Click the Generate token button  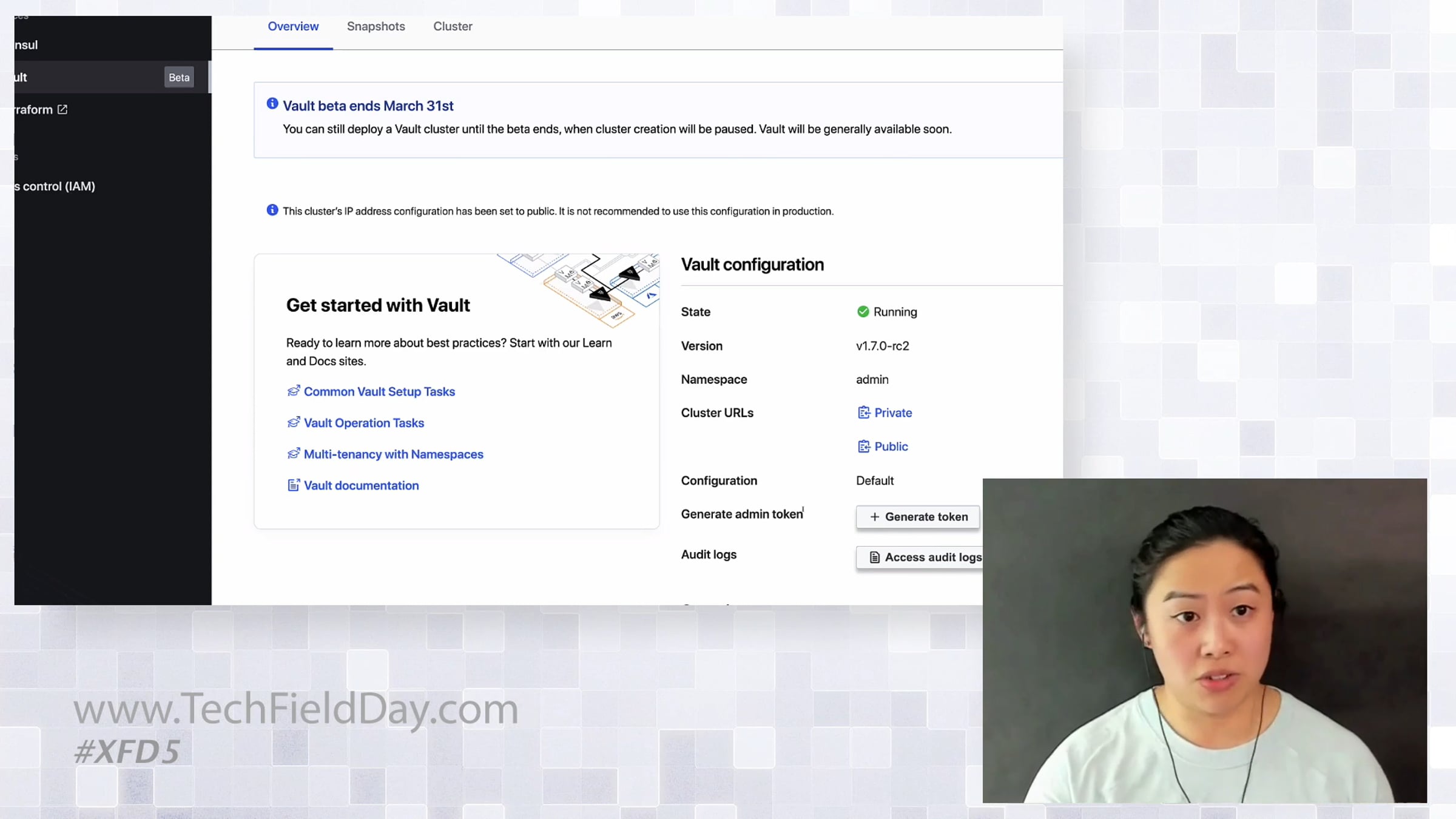918,517
